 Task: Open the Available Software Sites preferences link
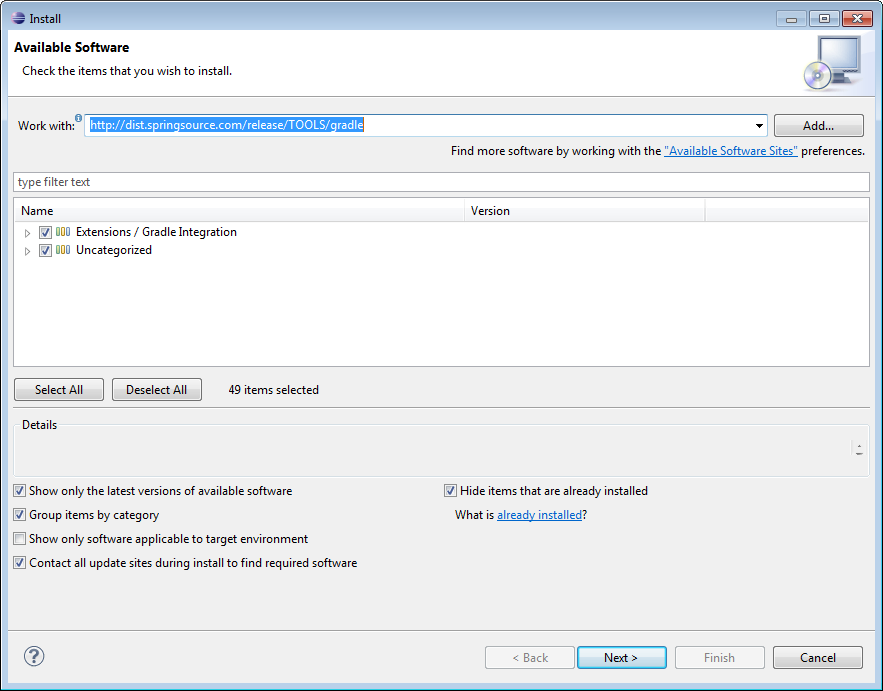click(x=730, y=150)
